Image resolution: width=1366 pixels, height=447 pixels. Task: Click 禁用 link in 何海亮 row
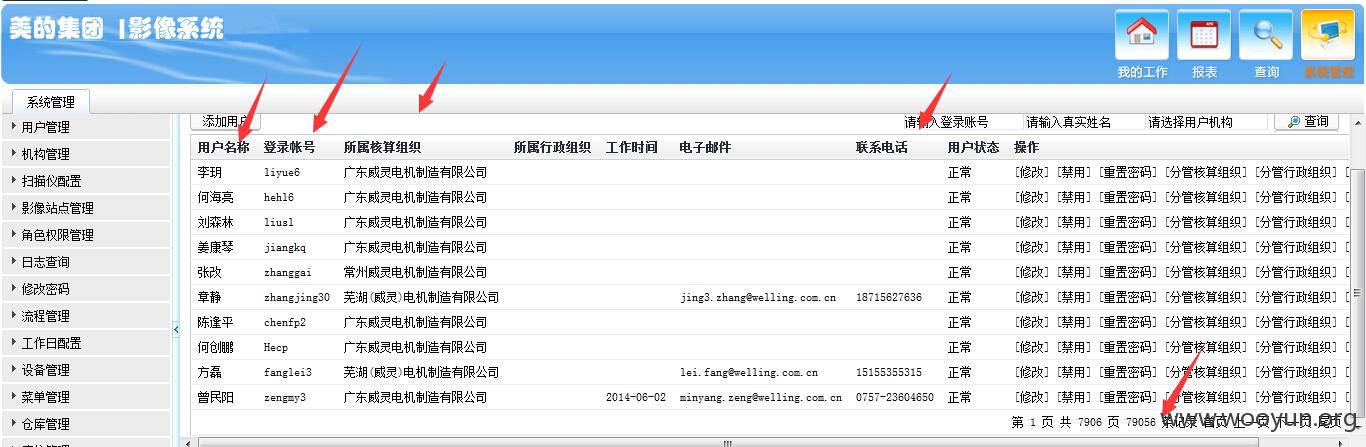point(1075,197)
